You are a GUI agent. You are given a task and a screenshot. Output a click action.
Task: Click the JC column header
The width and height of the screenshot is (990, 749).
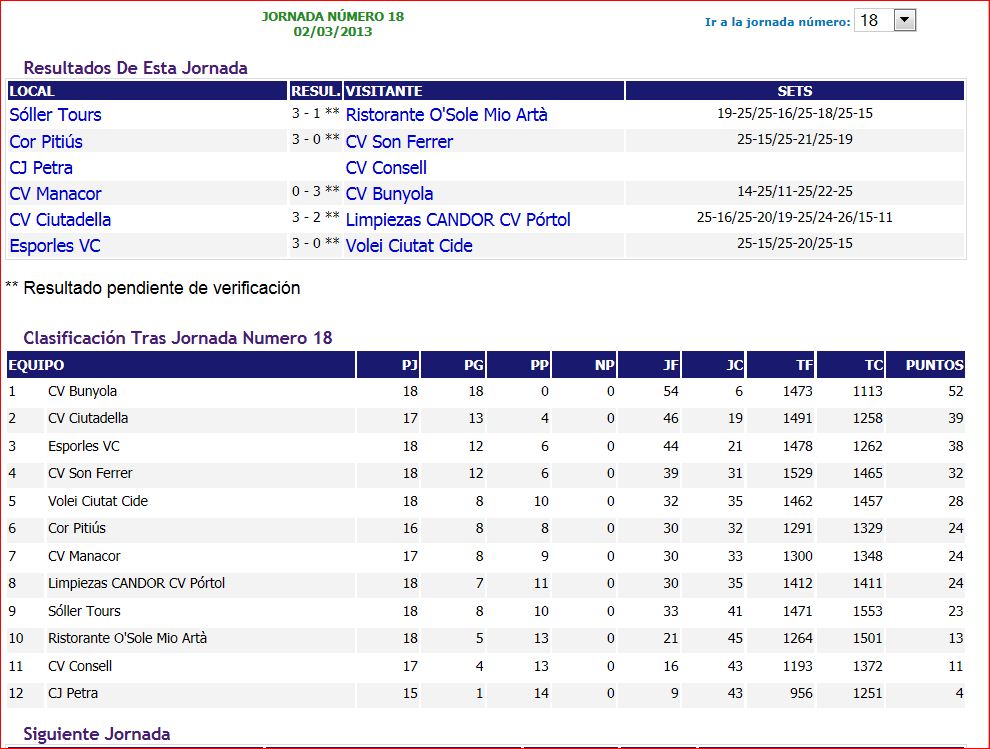click(713, 365)
